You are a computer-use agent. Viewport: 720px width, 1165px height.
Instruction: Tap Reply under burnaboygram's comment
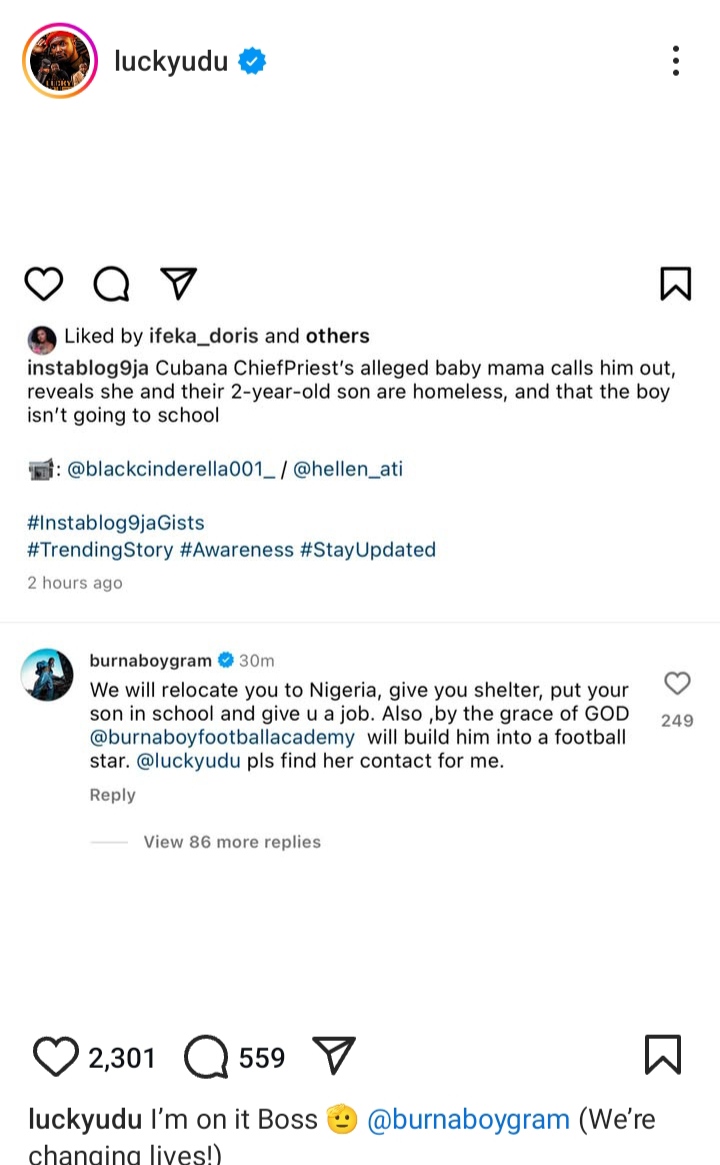coord(112,794)
